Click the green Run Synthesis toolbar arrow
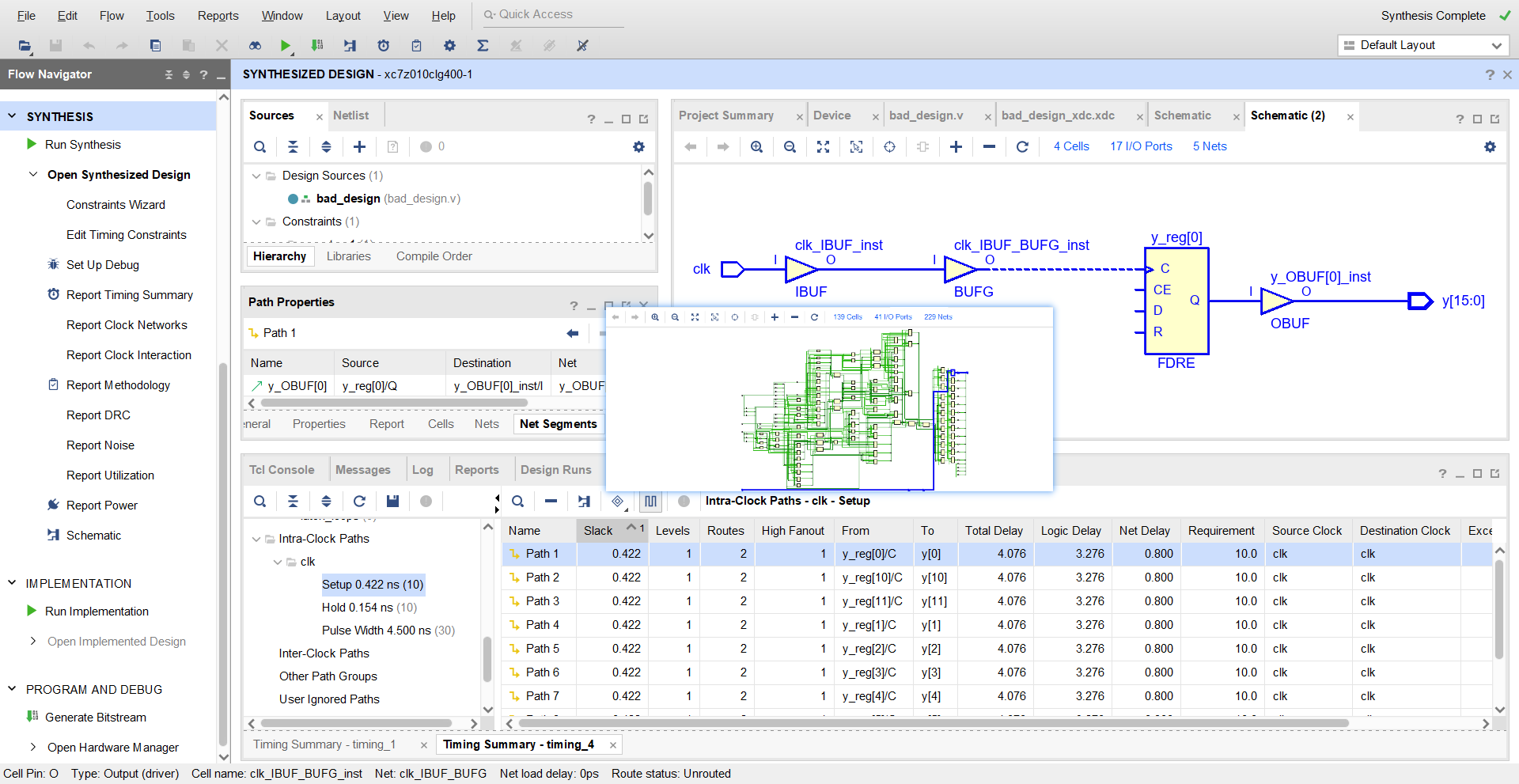 click(286, 46)
